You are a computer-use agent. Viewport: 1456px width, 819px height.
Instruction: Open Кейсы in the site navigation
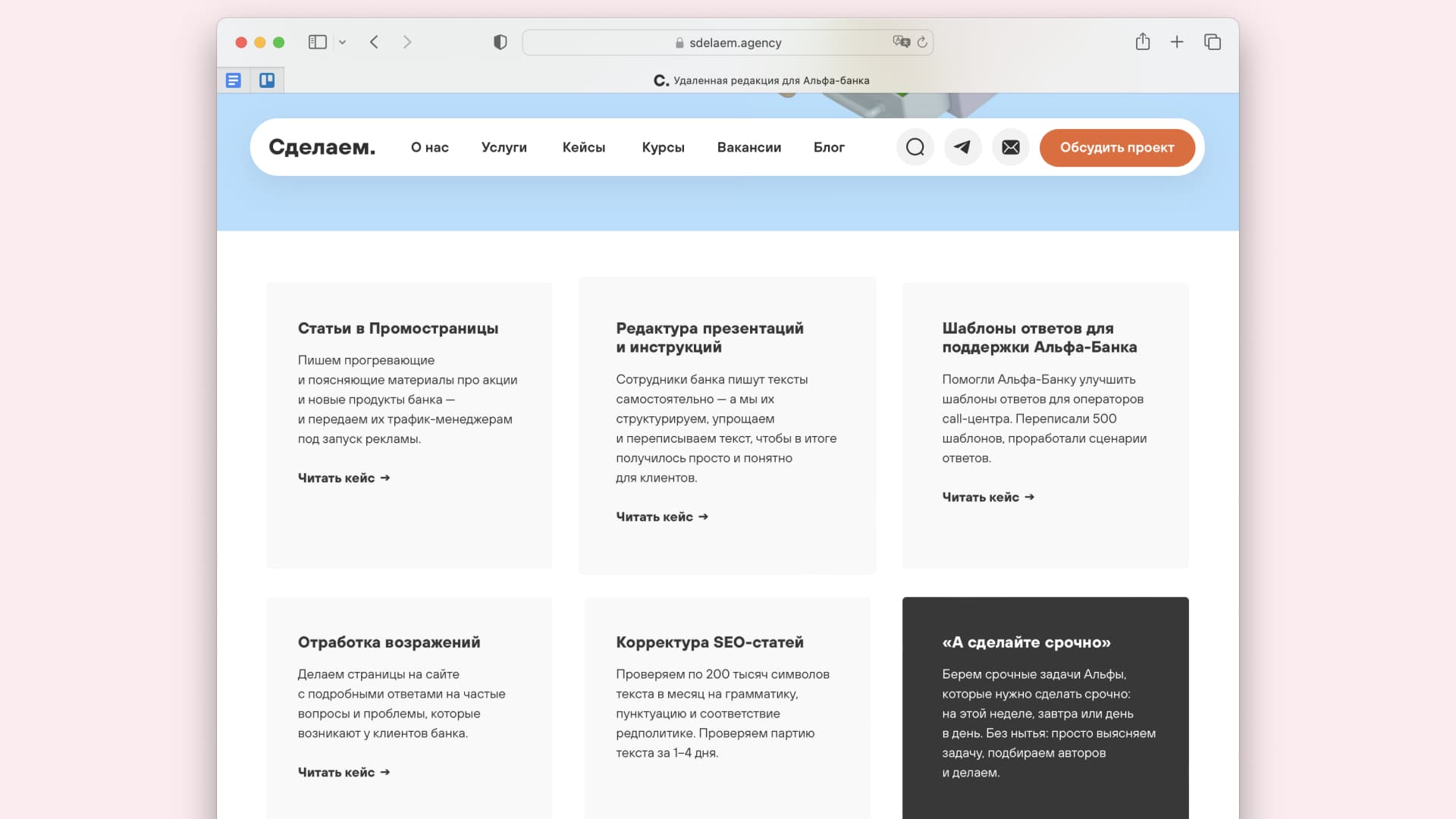click(x=584, y=147)
